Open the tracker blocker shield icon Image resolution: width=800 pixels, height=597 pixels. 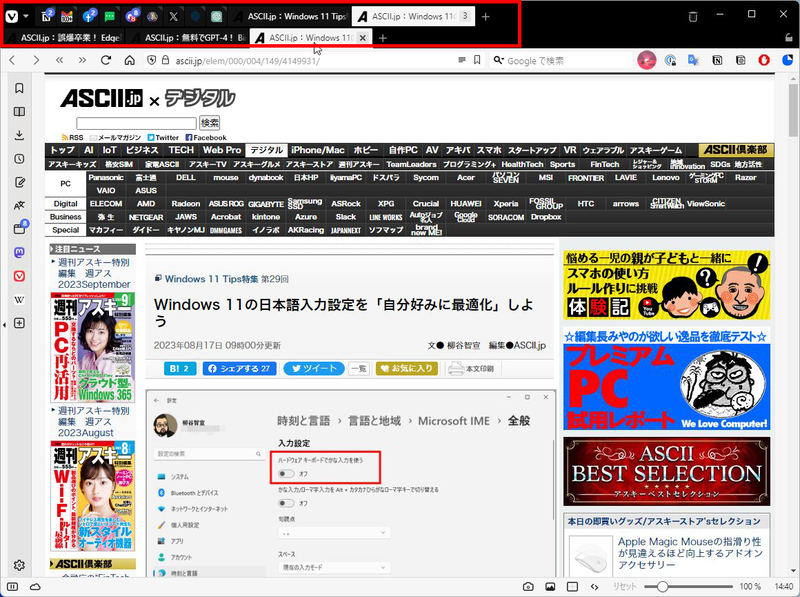tap(152, 60)
